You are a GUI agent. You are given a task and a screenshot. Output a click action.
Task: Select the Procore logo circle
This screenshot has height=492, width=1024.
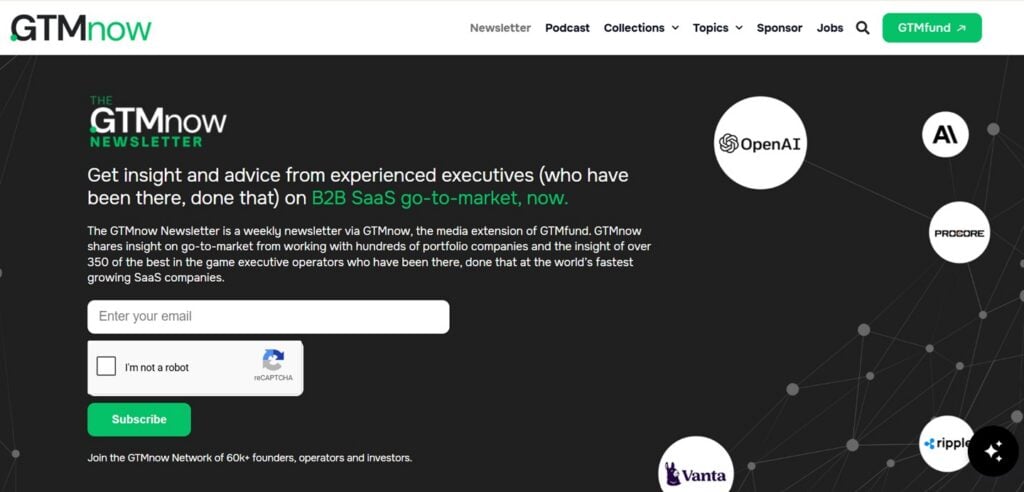pyautogui.click(x=959, y=233)
